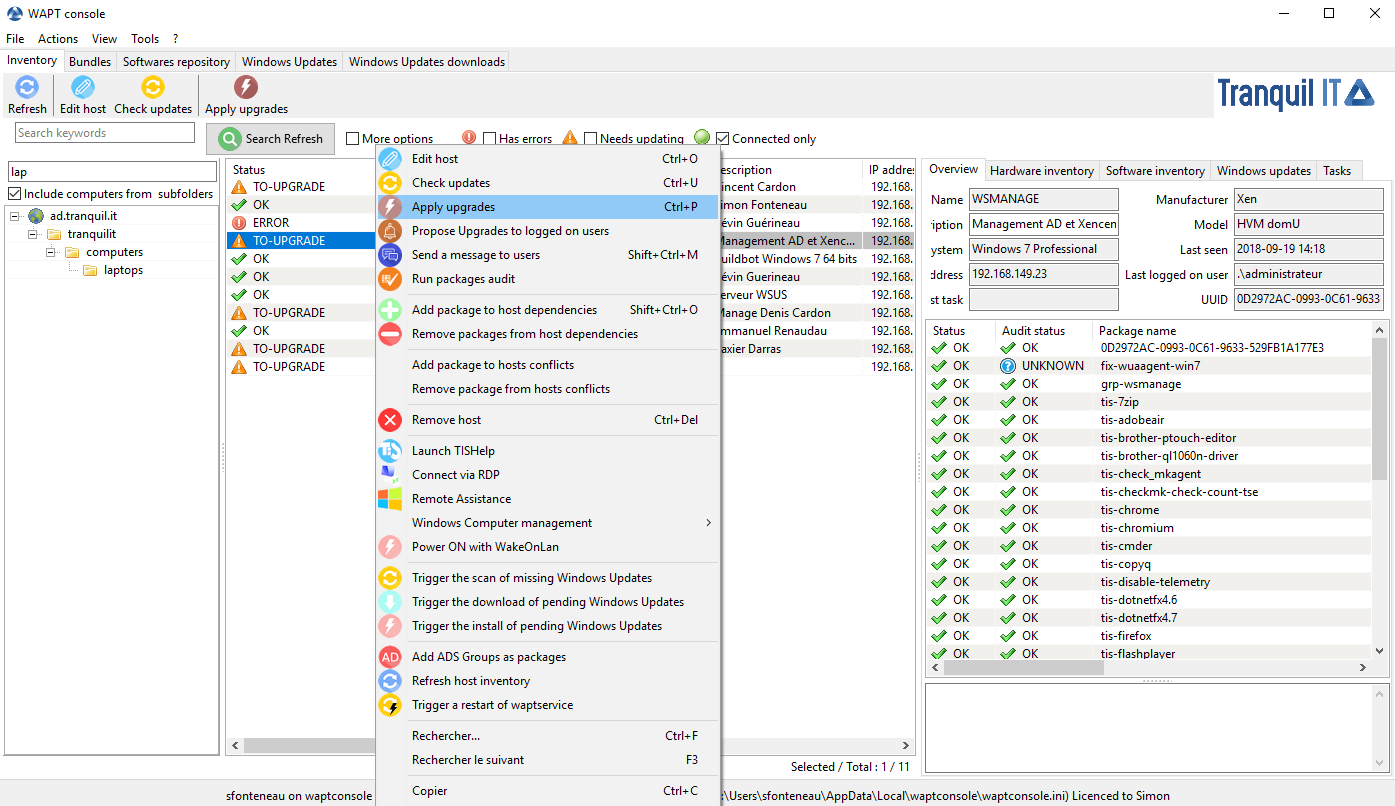Image resolution: width=1395 pixels, height=806 pixels.
Task: Click the red minus Remove packages icon
Action: click(390, 334)
